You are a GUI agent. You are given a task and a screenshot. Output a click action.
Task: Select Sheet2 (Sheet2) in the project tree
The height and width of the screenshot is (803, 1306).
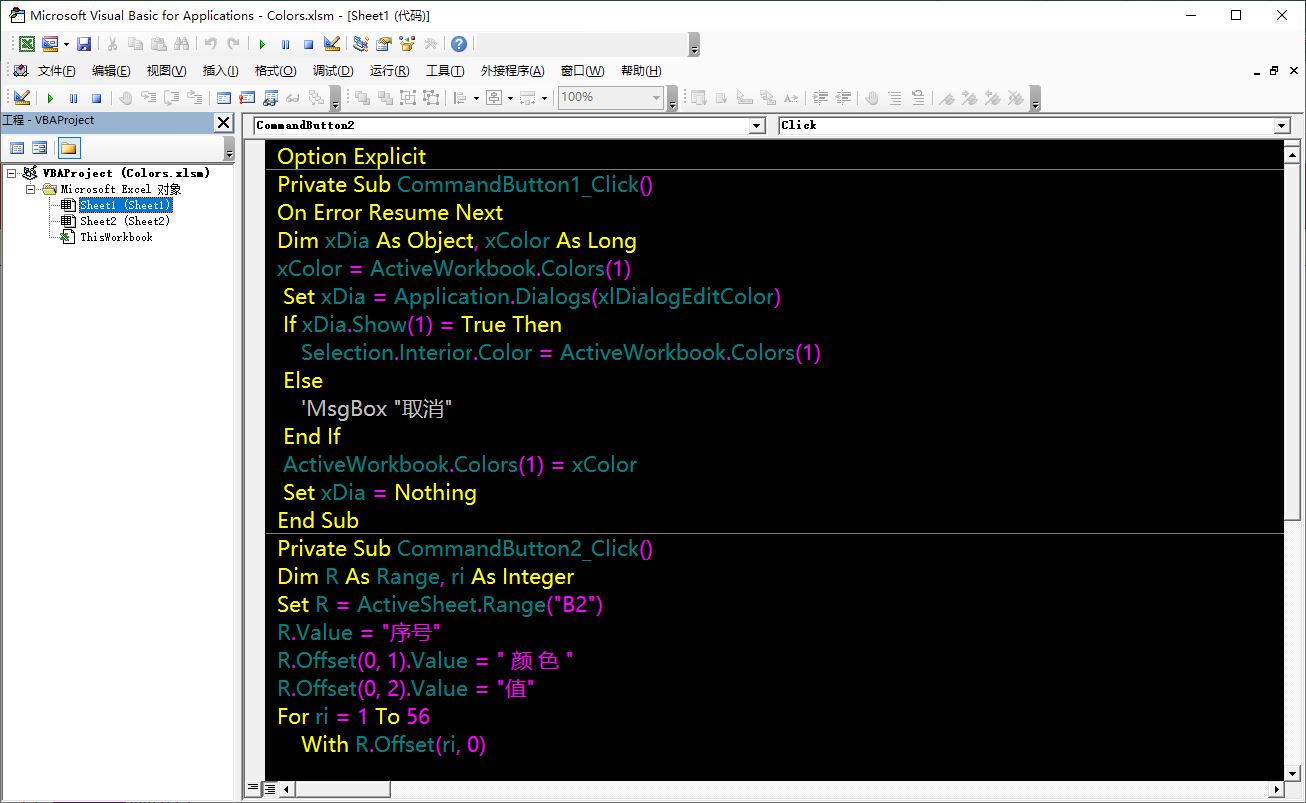coord(125,221)
